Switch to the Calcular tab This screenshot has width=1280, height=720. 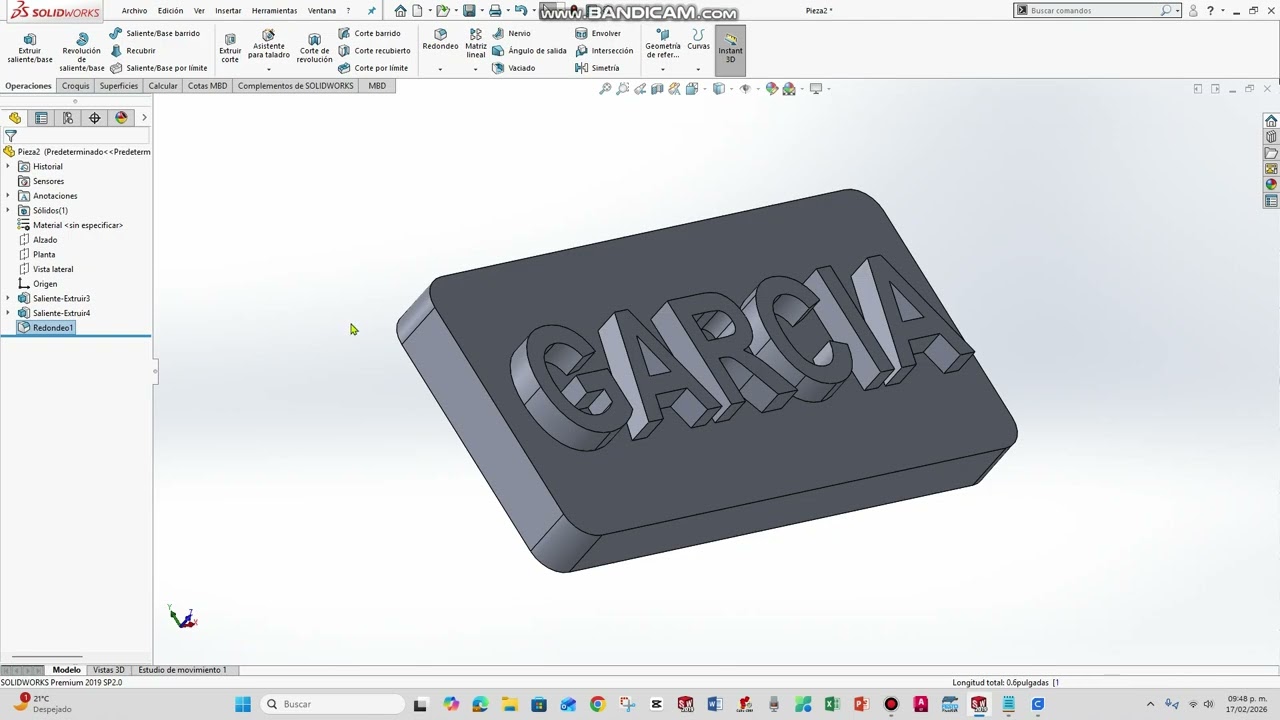163,86
